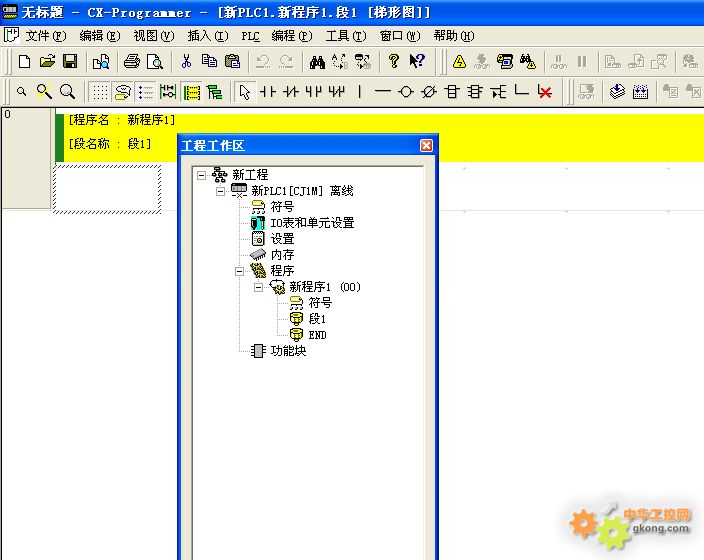The height and width of the screenshot is (560, 704).
Task: Cut selection with the scissors icon
Action: [x=186, y=62]
